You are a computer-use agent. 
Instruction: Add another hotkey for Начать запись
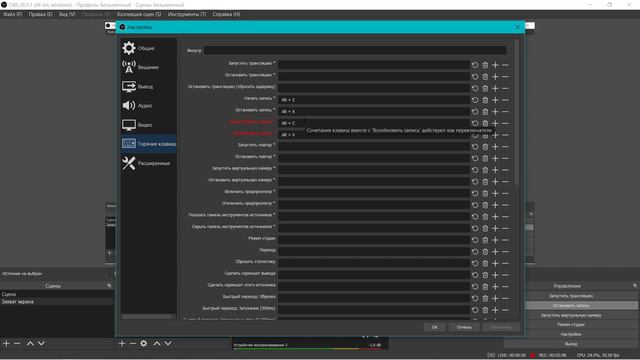495,100
